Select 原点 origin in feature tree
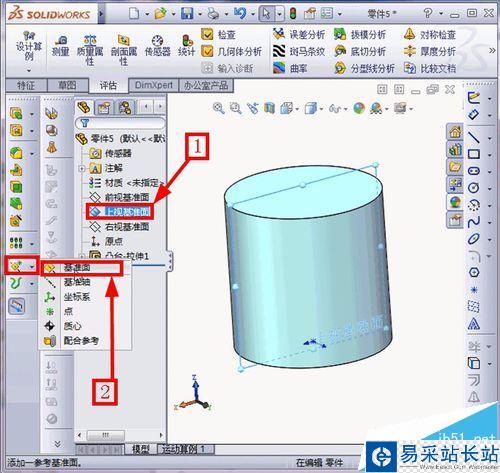 tap(114, 241)
